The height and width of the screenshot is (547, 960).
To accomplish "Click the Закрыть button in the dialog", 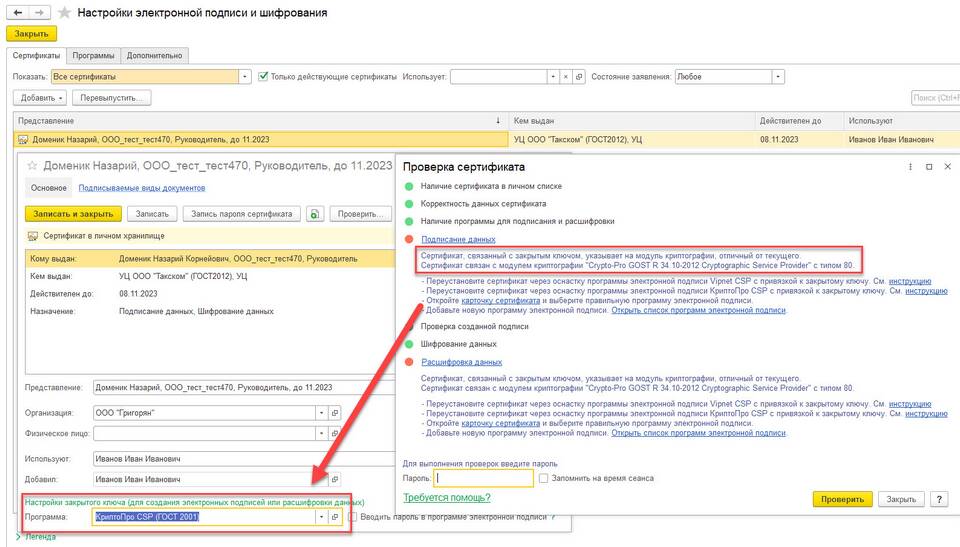I will point(901,499).
